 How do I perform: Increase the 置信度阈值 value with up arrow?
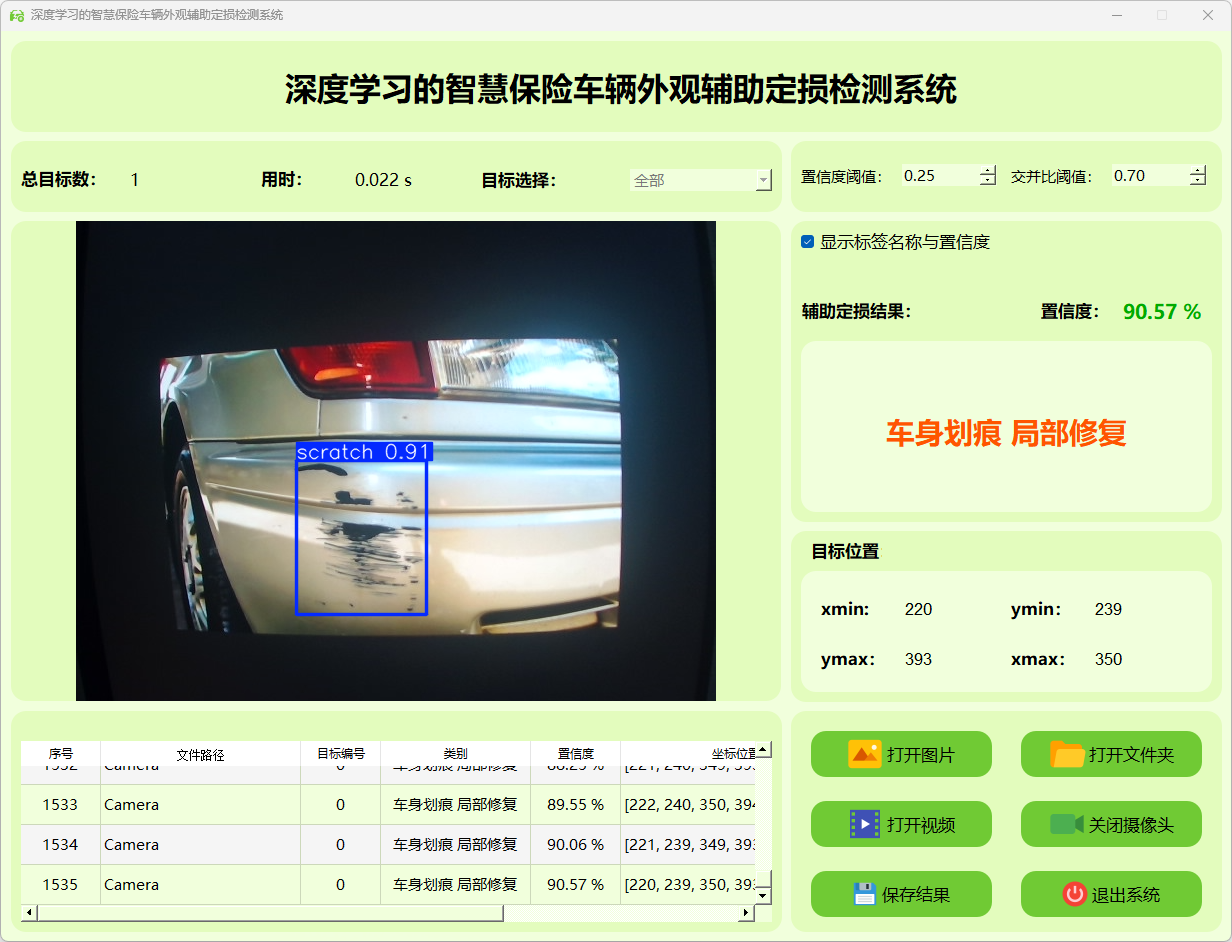click(988, 171)
